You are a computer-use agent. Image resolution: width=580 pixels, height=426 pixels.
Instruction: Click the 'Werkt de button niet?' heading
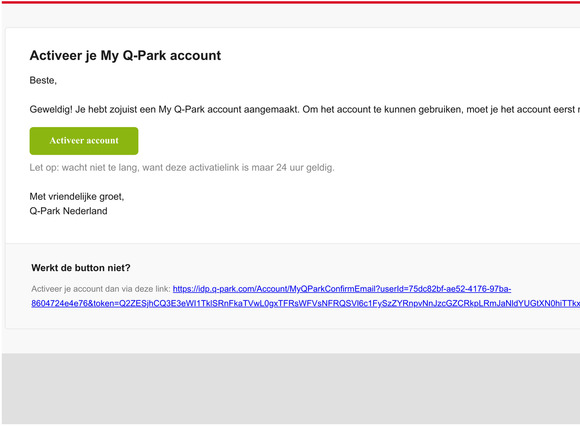click(x=81, y=268)
